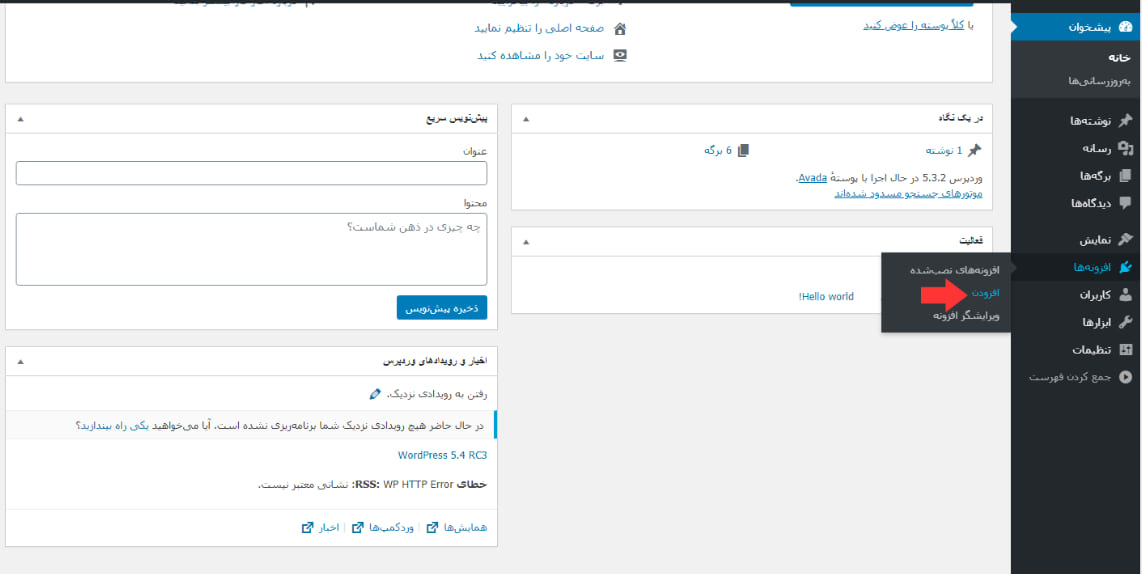Collapse the پیش‌نویس سریع widget panel
The image size is (1142, 574).
pos(20,118)
